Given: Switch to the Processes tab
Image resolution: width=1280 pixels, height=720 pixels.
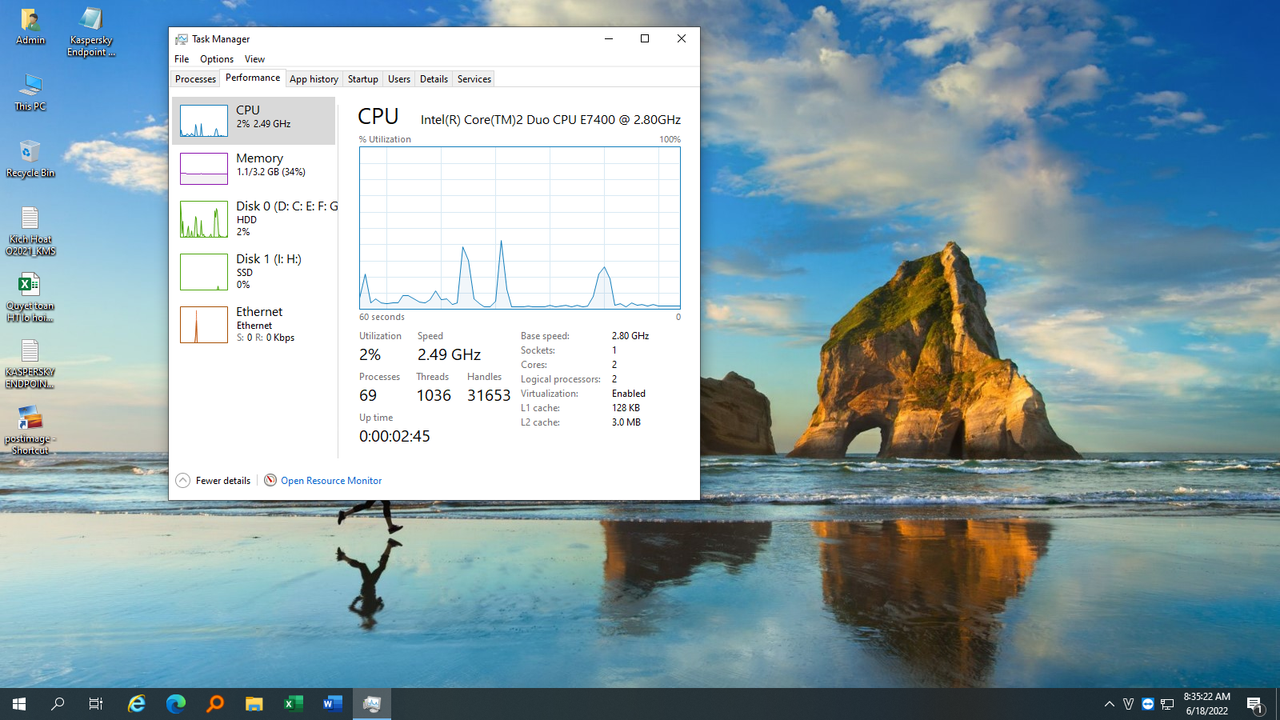Looking at the screenshot, I should [195, 79].
